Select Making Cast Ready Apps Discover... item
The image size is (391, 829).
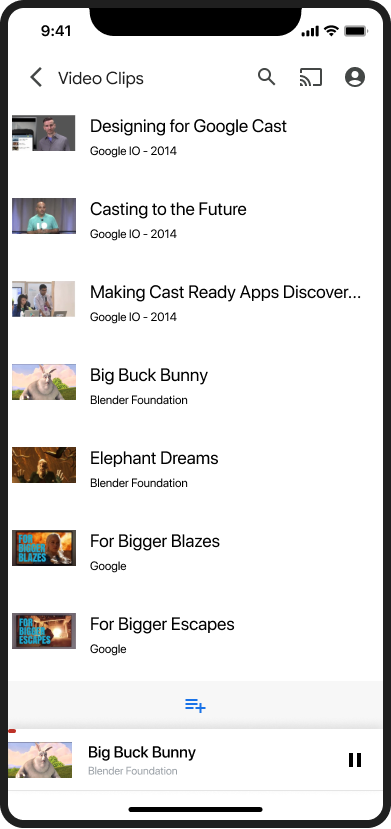click(195, 299)
